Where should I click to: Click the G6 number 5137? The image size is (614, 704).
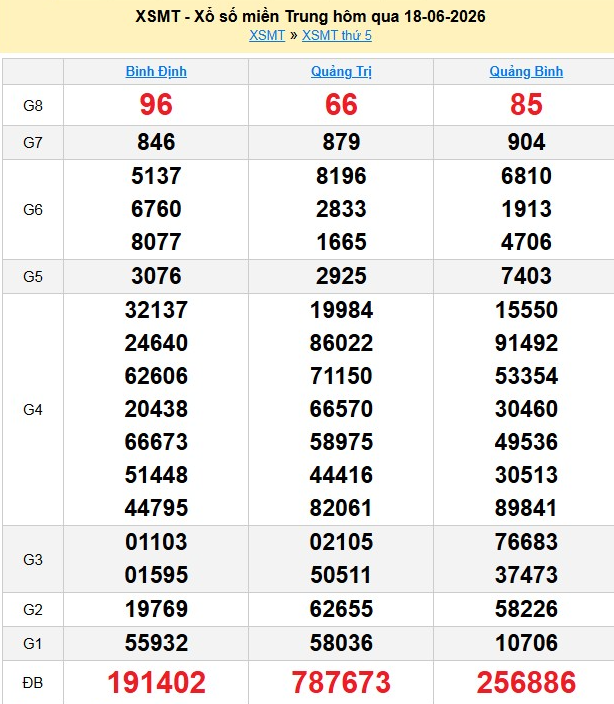point(156,176)
